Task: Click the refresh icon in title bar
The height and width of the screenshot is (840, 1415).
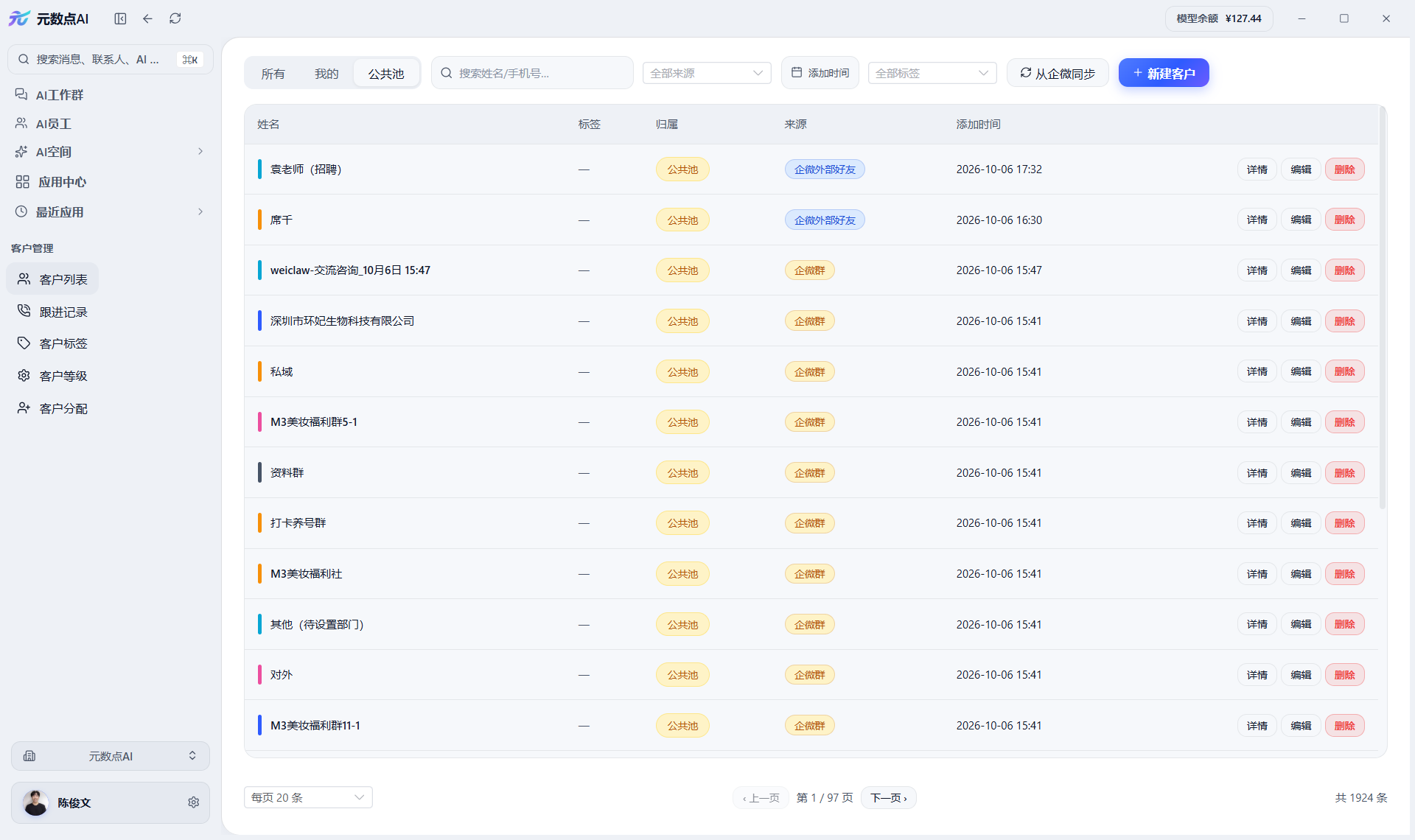Action: click(175, 18)
